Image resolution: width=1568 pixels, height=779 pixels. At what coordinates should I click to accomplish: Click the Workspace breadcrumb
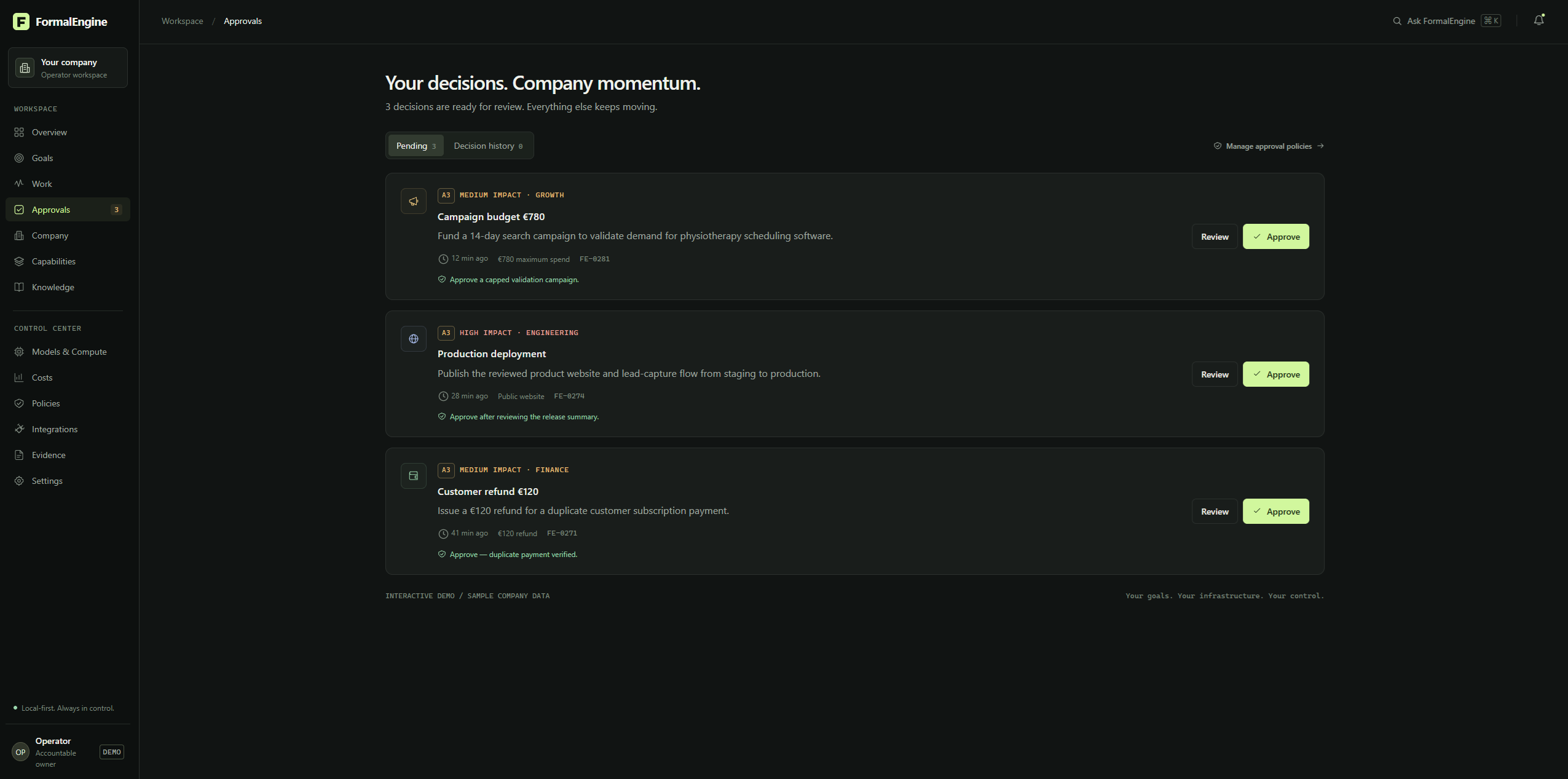(x=183, y=21)
